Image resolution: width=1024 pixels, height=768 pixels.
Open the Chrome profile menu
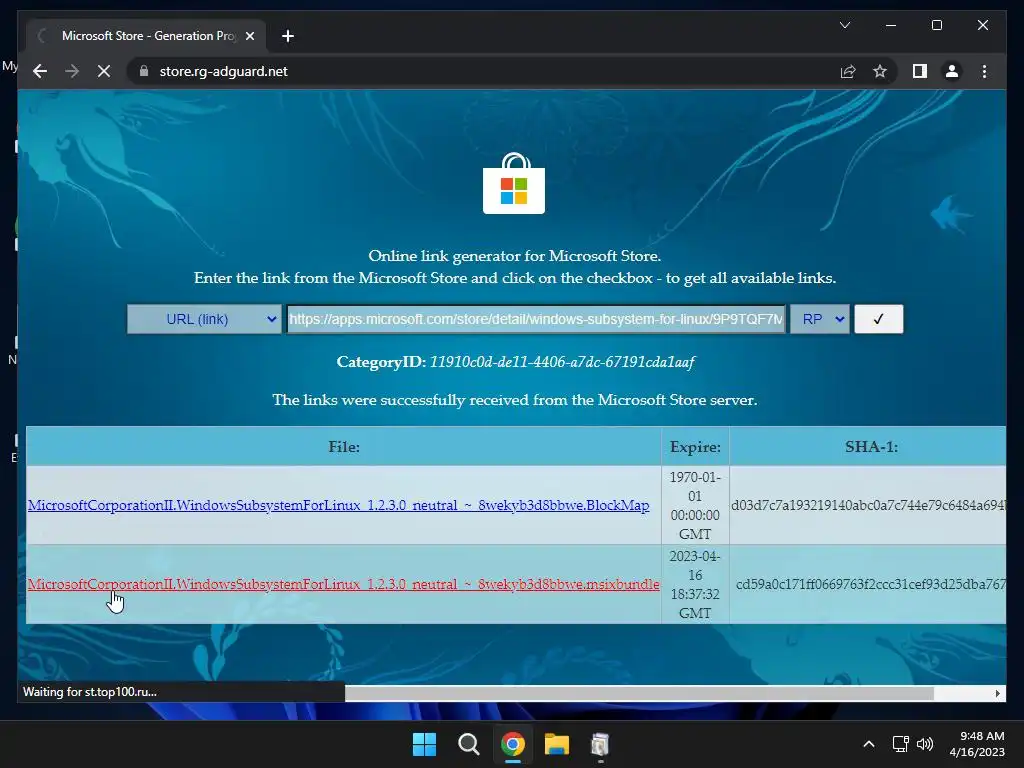click(x=952, y=71)
